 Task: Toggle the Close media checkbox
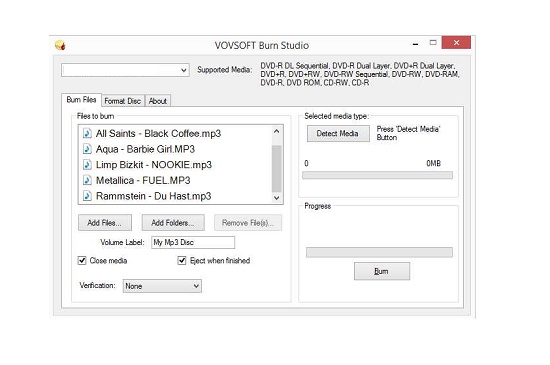click(82, 261)
